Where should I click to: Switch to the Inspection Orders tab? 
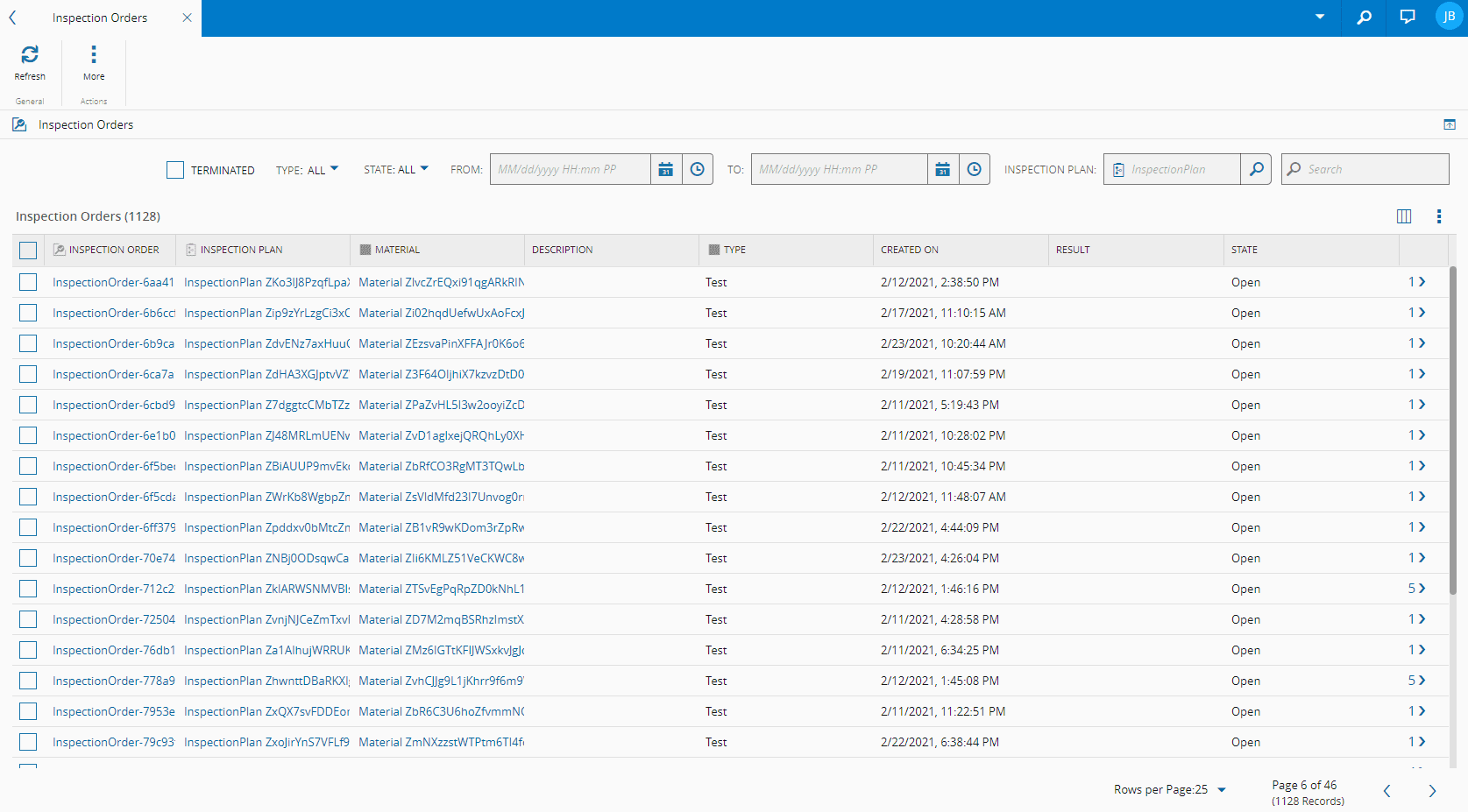point(100,18)
